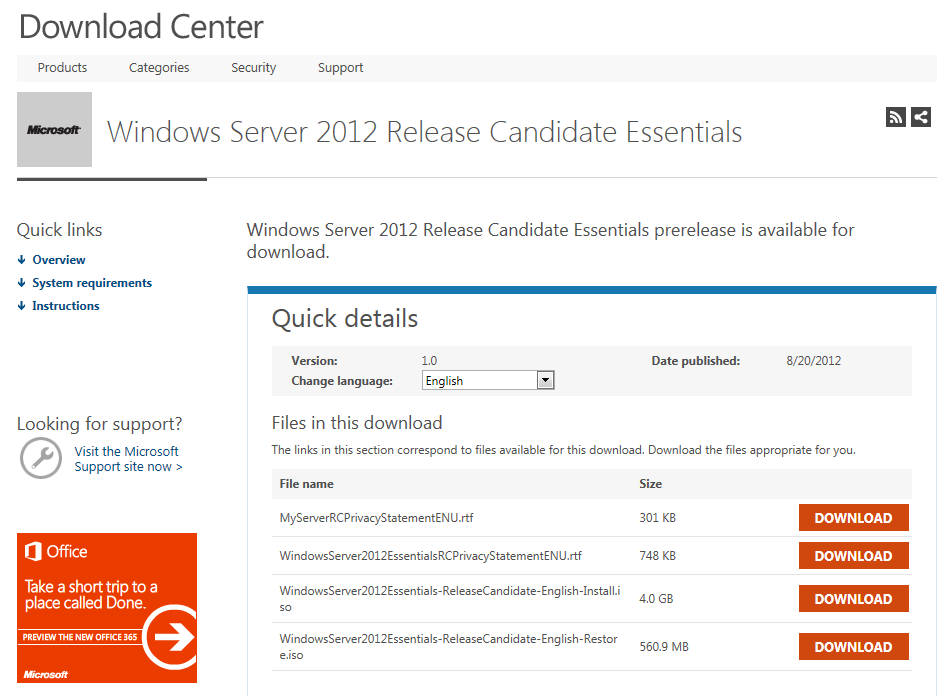Click the wrench support icon
945x696 pixels.
(x=41, y=460)
